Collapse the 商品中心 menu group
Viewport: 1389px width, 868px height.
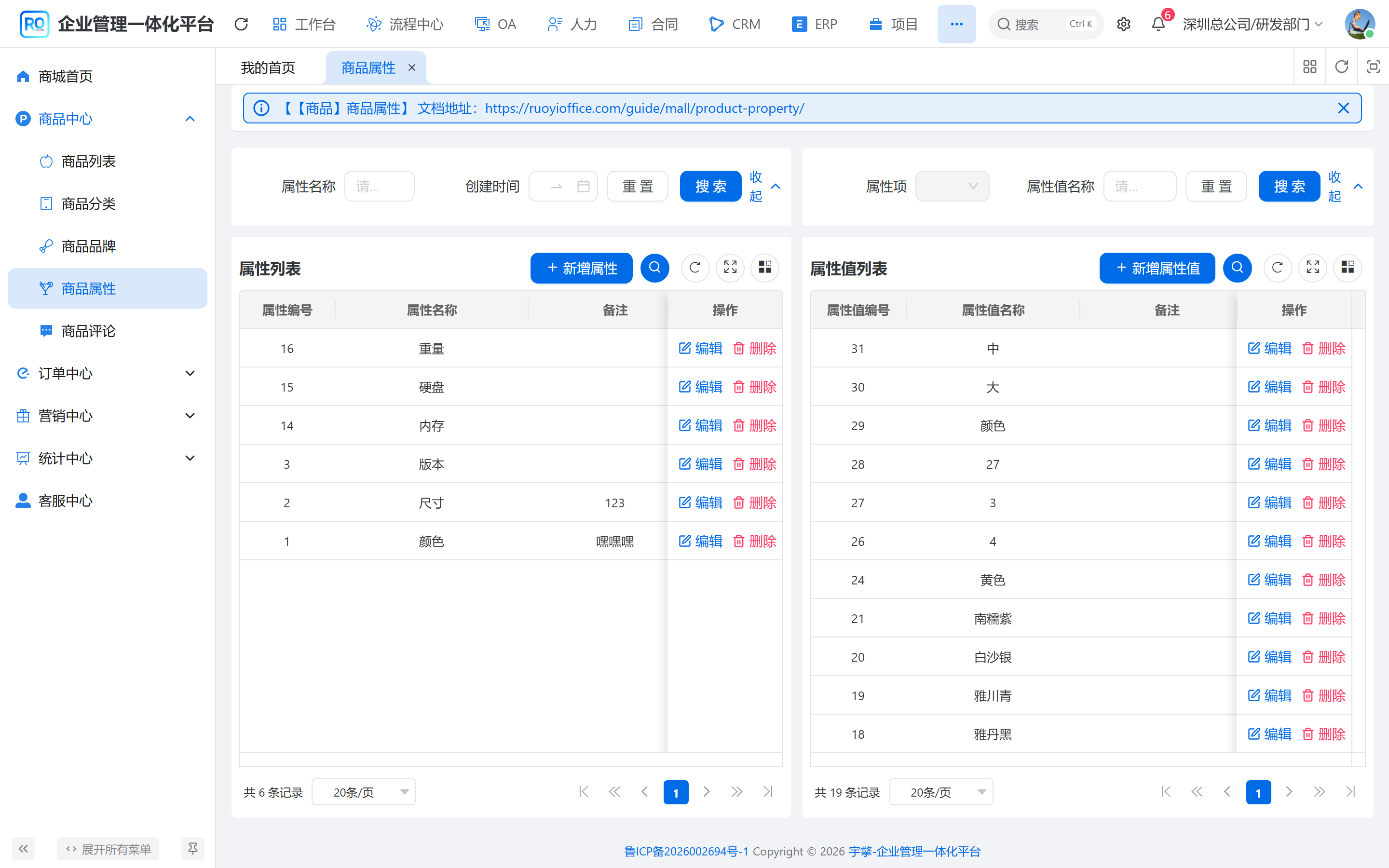(x=107, y=119)
